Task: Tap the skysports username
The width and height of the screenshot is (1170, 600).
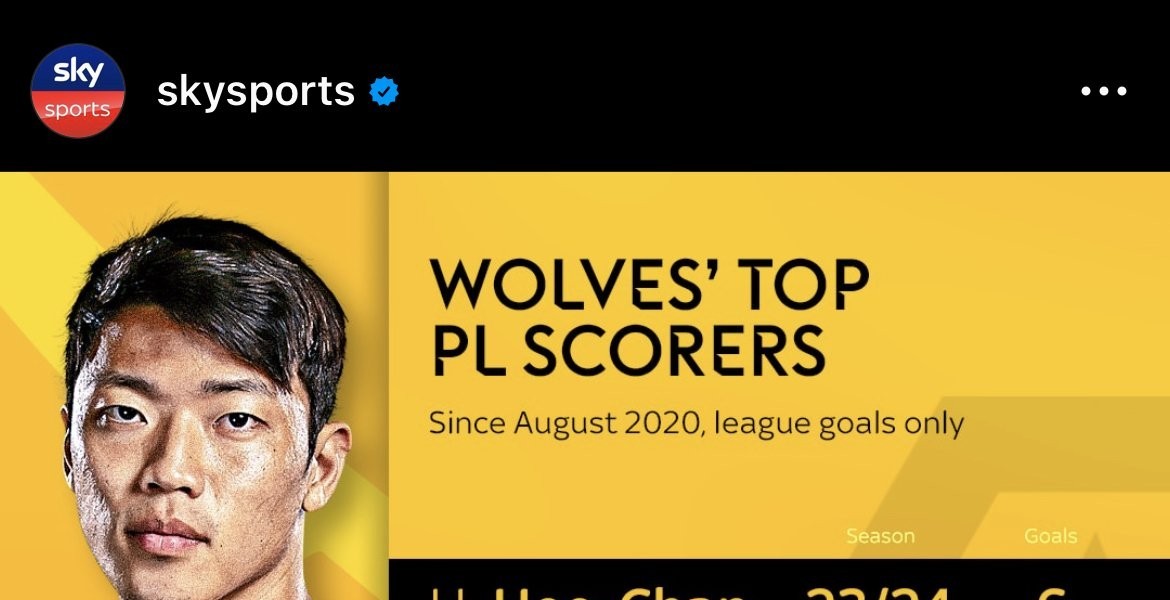Action: pyautogui.click(x=256, y=92)
